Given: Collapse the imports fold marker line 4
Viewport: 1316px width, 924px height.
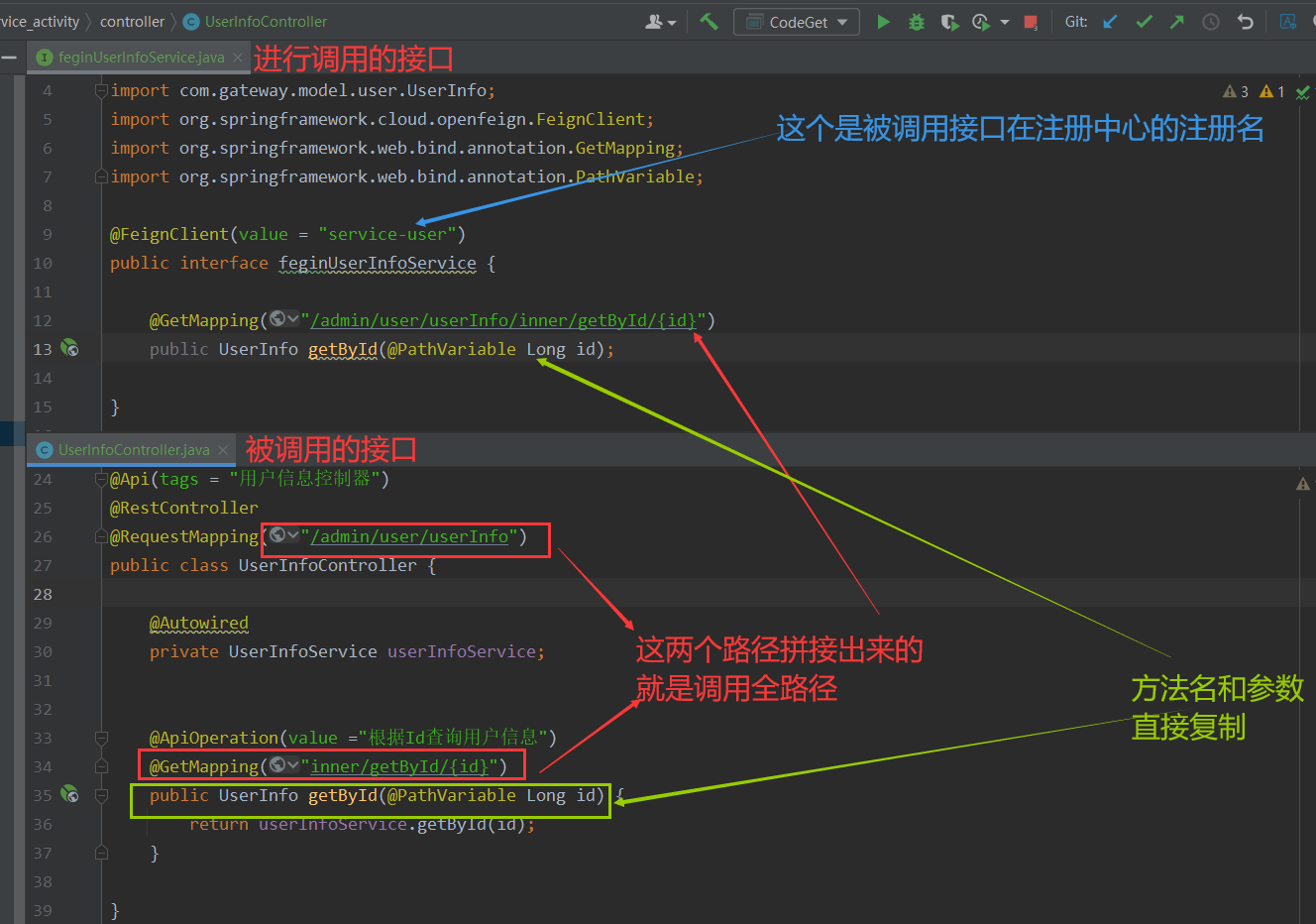Looking at the screenshot, I should click(x=101, y=90).
